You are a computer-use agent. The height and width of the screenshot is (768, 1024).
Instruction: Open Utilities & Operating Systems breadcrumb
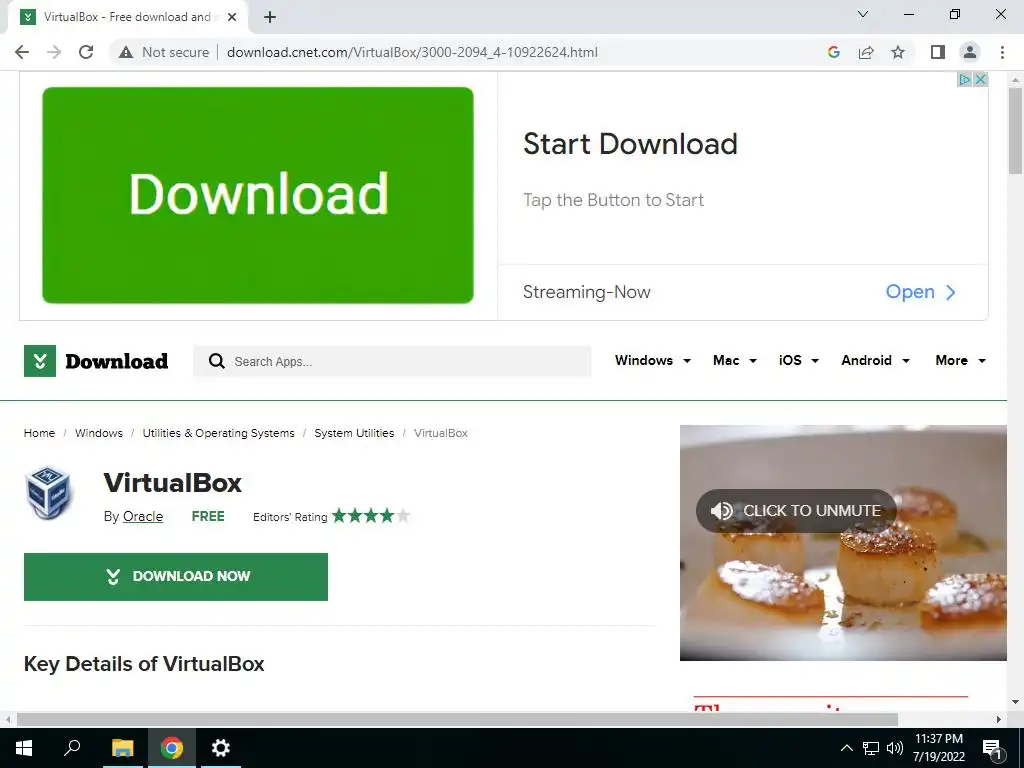click(x=218, y=433)
